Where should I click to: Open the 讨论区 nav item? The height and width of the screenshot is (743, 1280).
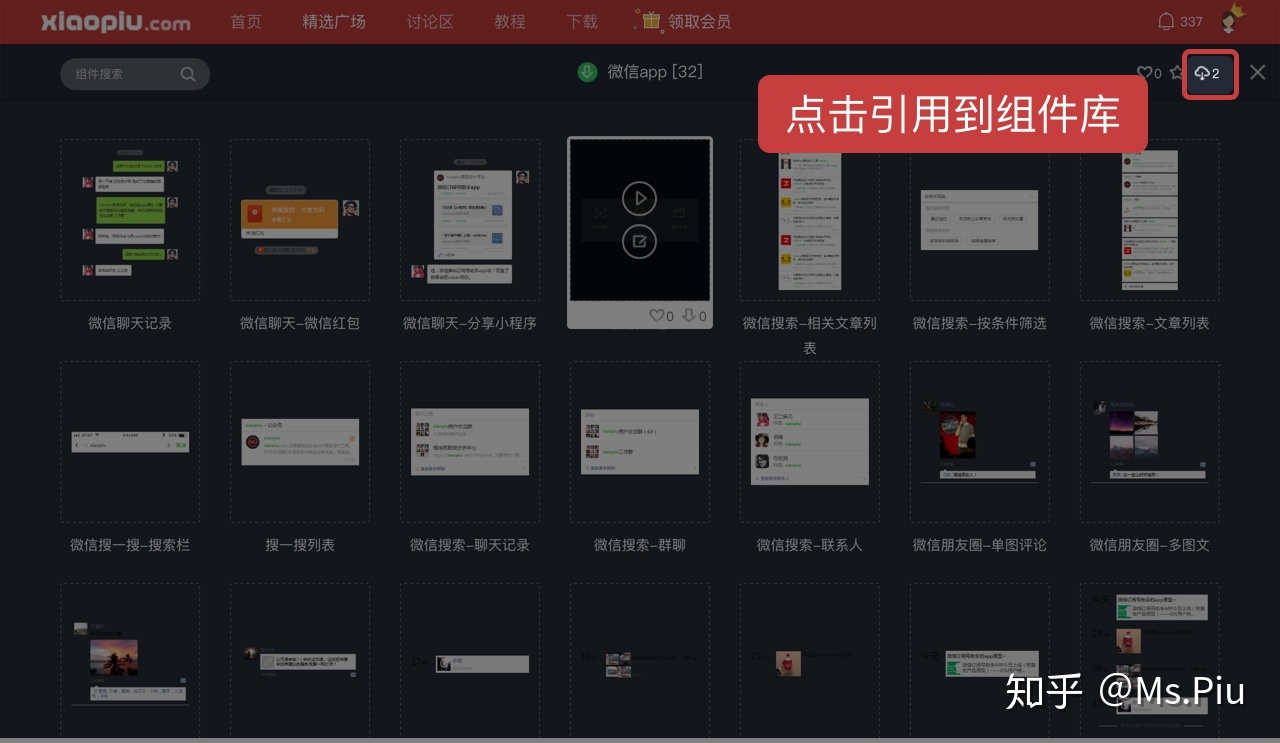click(430, 21)
